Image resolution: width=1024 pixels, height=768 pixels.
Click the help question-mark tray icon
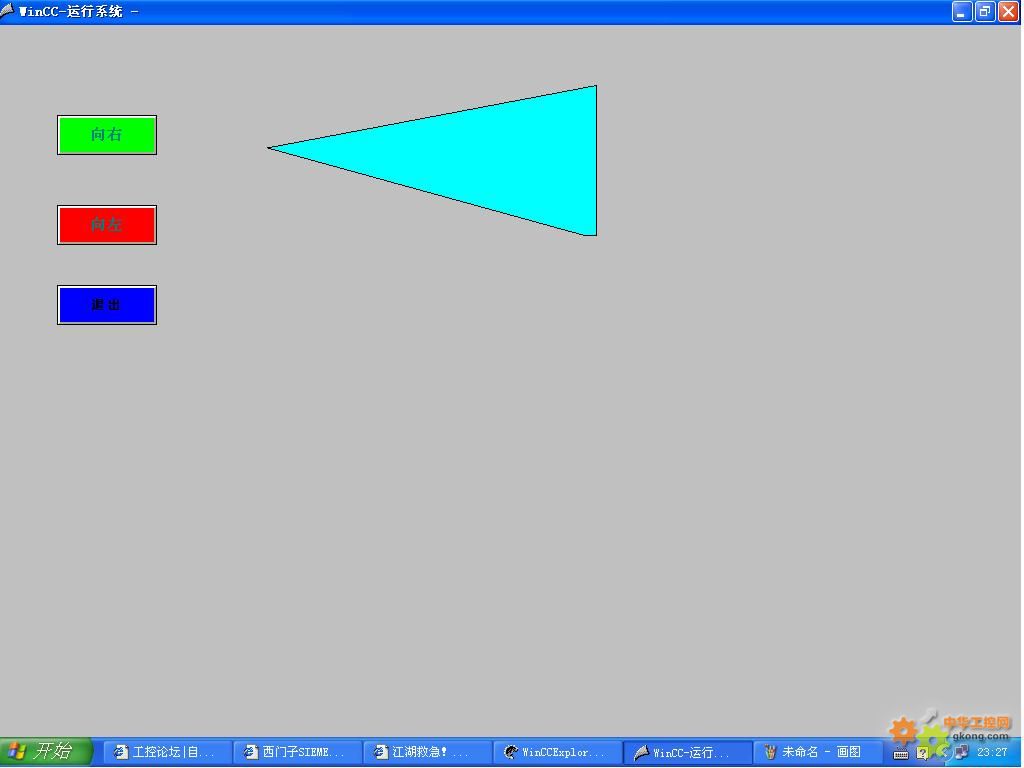coord(922,754)
